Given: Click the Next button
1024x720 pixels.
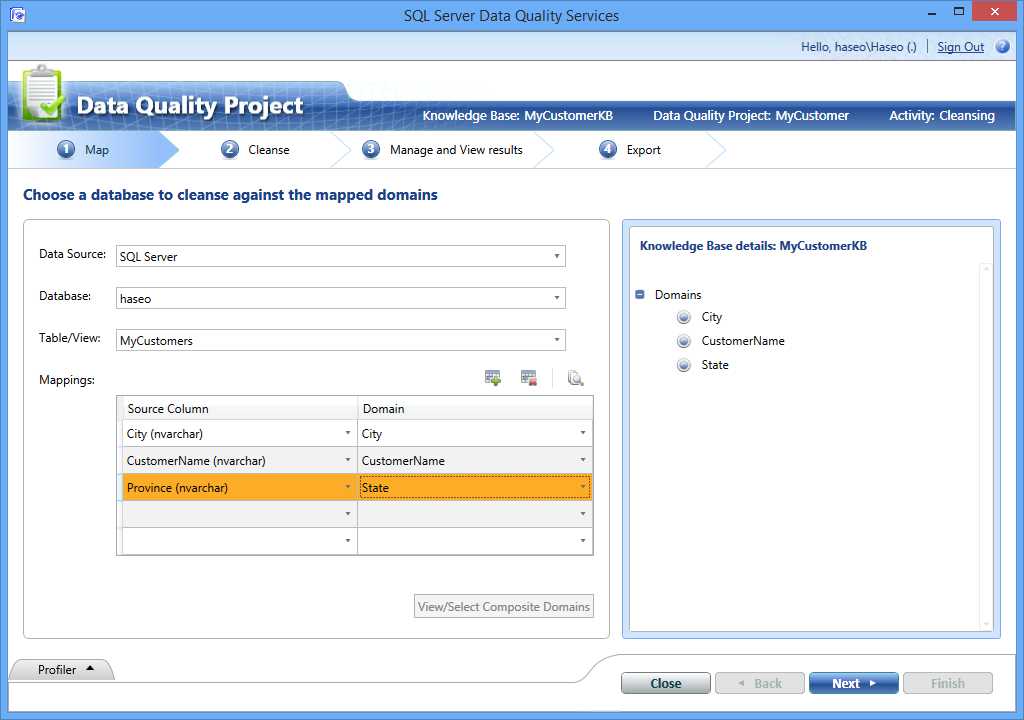Looking at the screenshot, I should point(854,683).
